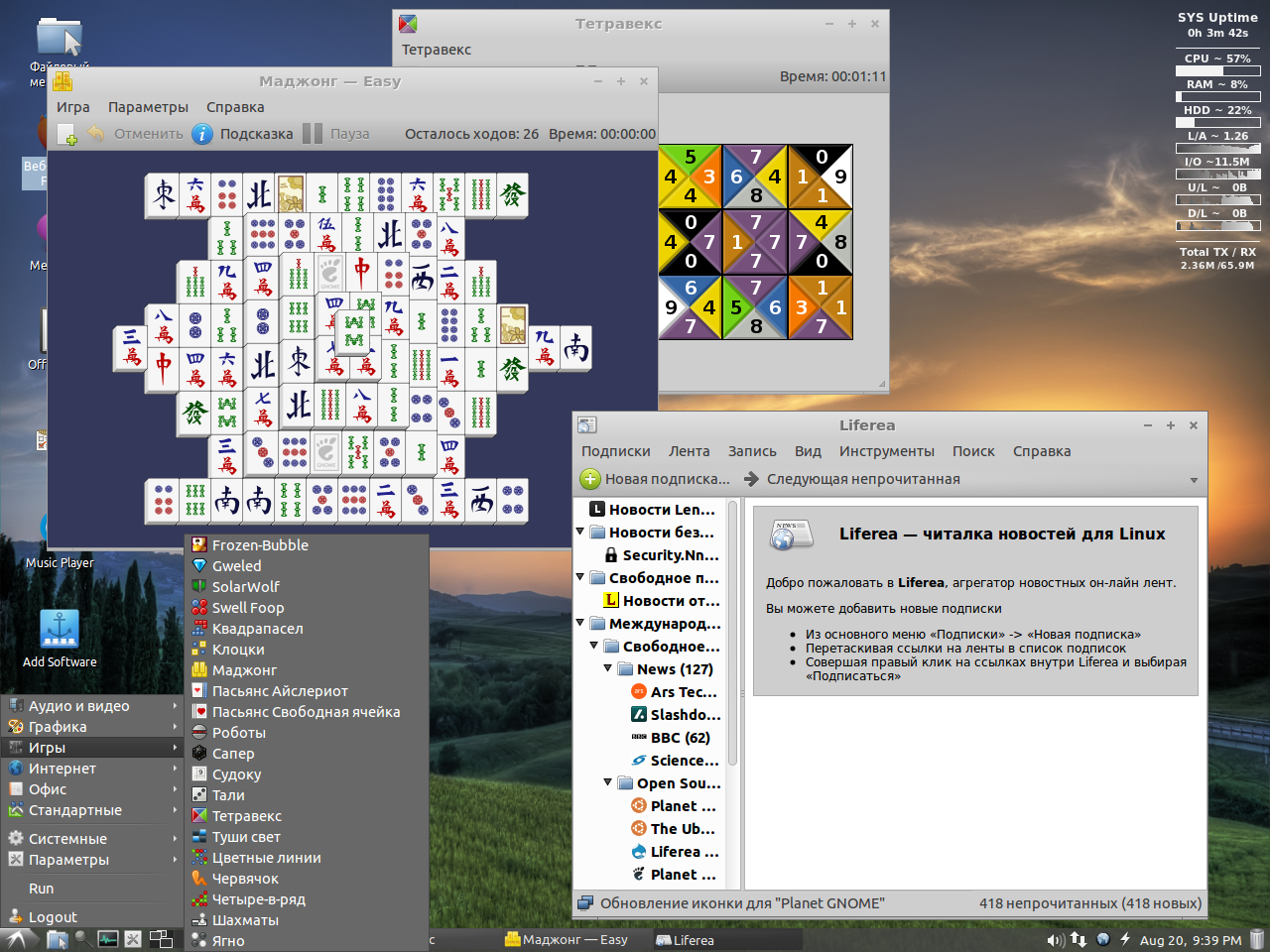Select the BBC (62) feed
This screenshot has width=1270, height=952.
click(x=671, y=738)
